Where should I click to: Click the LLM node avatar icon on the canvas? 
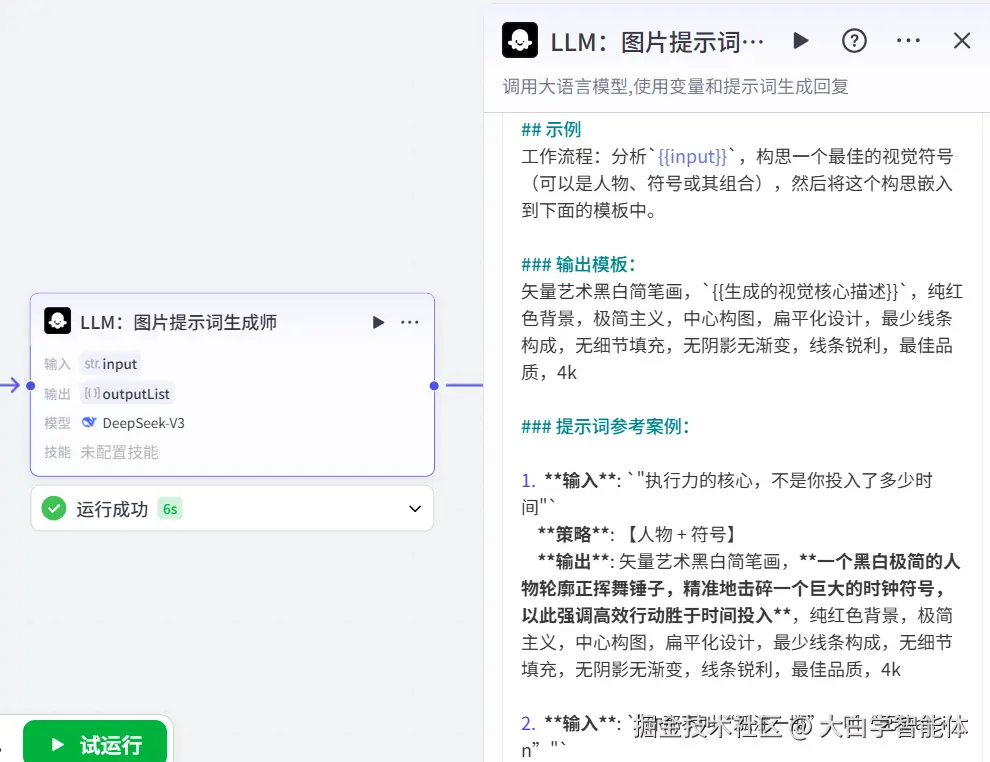57,321
